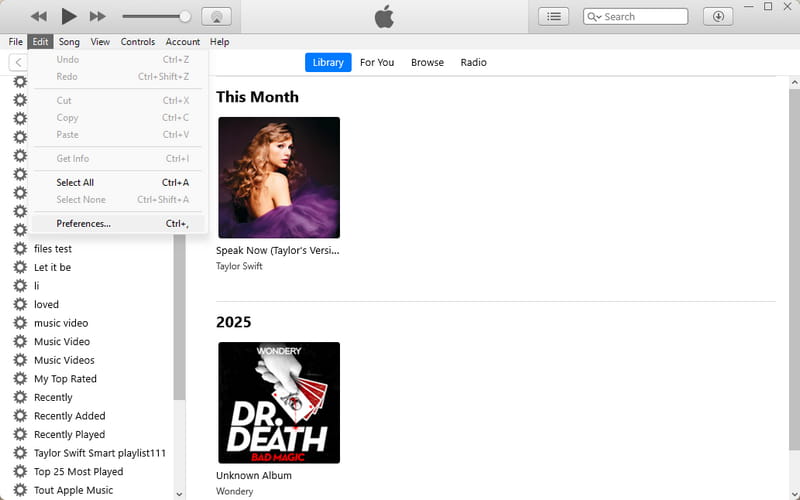Screen dimensions: 800x500
Task: Click gear icon beside Tout Apple Music
Action: [20, 490]
